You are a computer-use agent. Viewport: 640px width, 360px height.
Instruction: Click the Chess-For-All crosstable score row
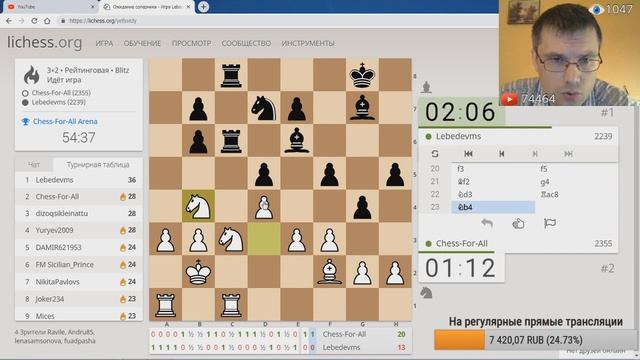pyautogui.click(x=281, y=334)
